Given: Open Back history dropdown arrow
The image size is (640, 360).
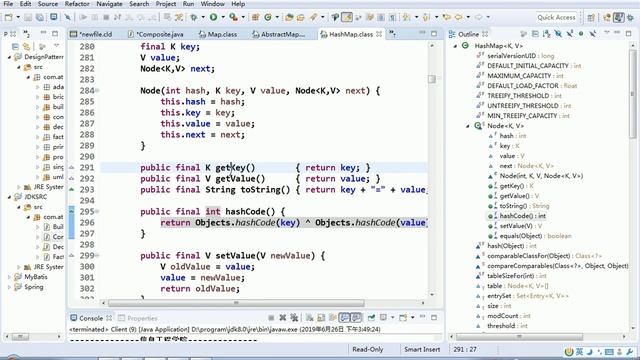Looking at the screenshot, I should click(x=468, y=17).
